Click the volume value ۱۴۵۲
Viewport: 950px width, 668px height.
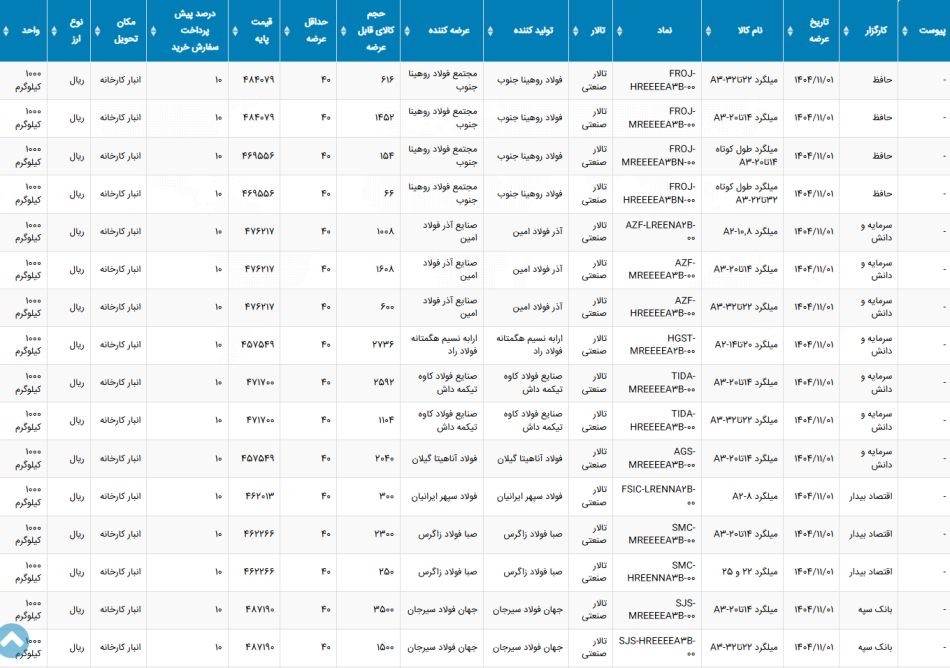click(x=384, y=117)
